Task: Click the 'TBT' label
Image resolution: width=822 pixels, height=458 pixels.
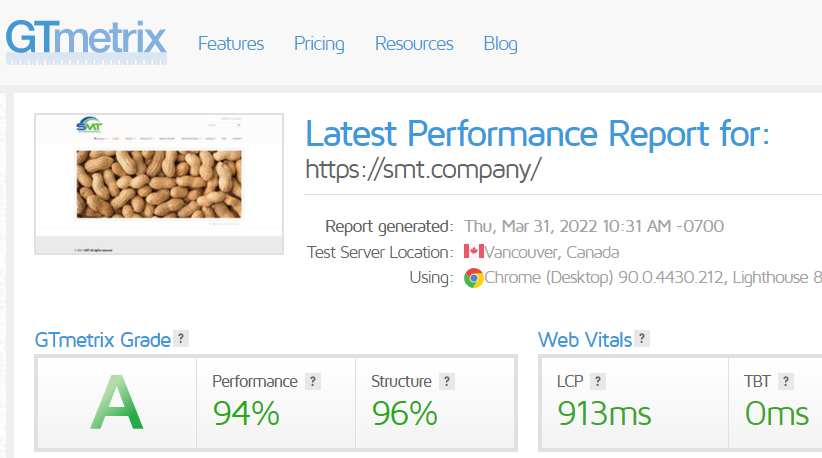Action: coord(757,381)
